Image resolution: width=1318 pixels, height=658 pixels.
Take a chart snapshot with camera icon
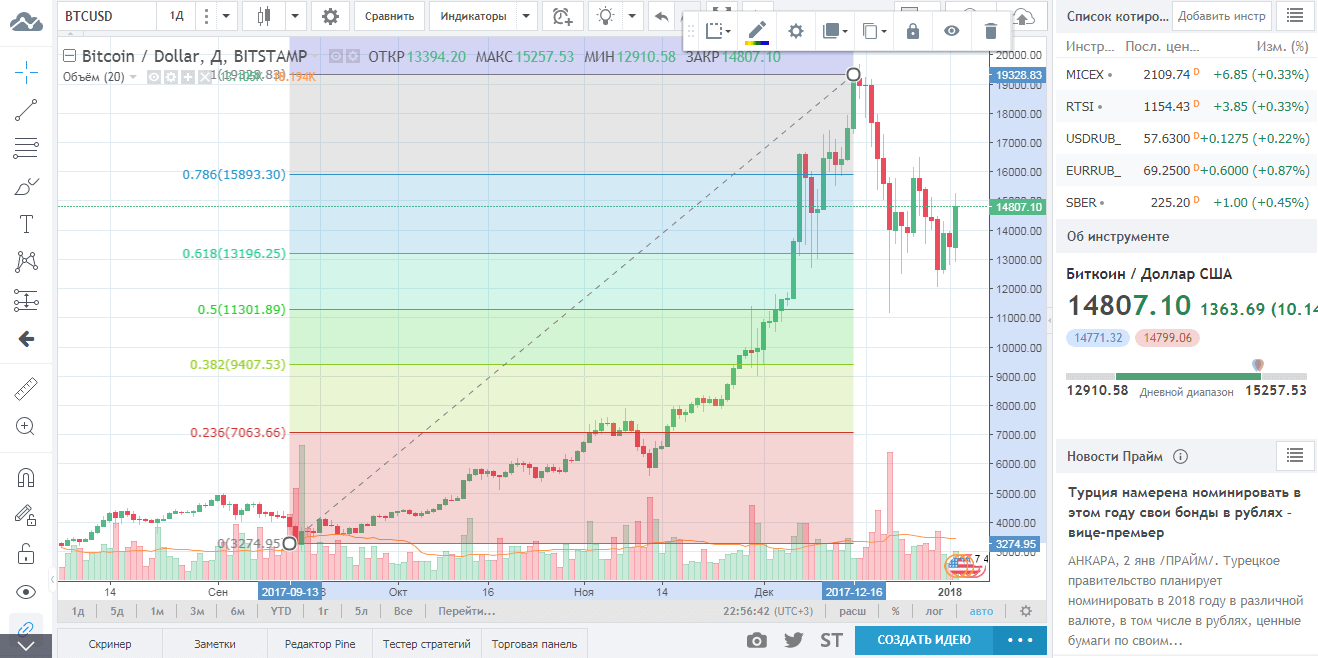757,640
